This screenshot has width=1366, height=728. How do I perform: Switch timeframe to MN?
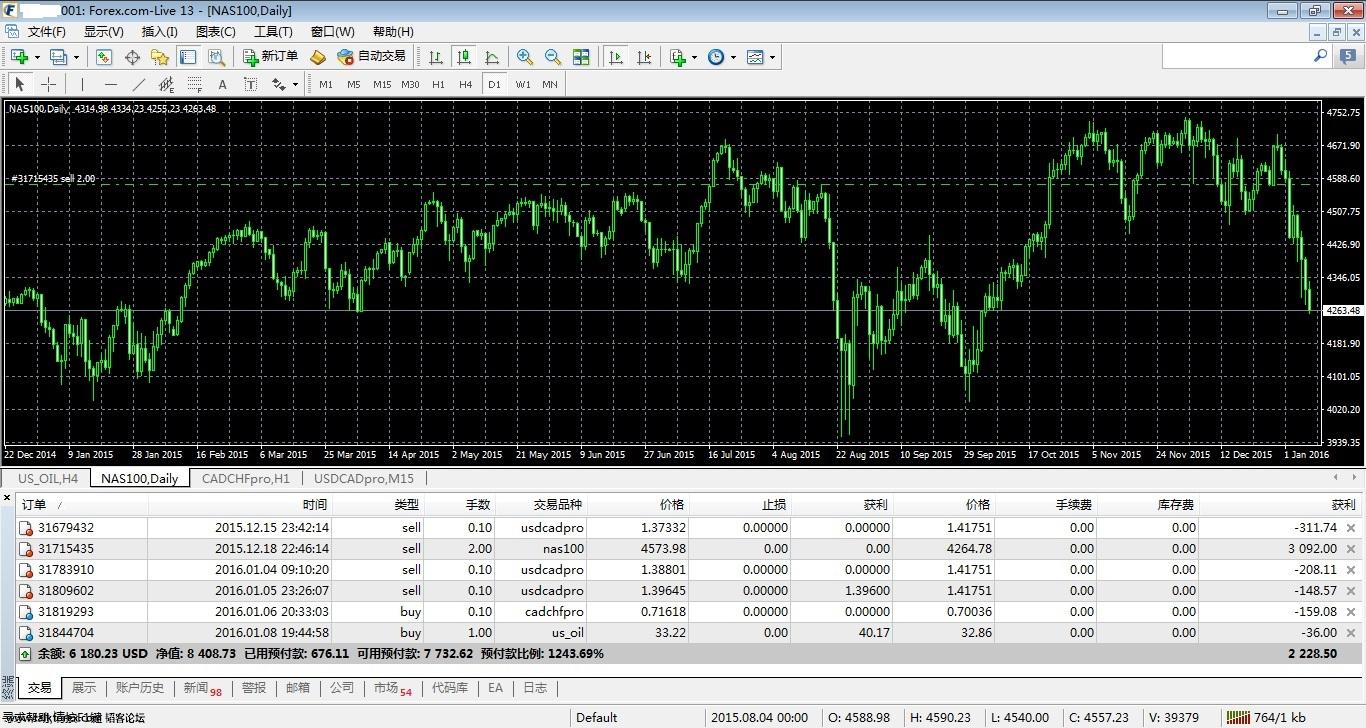point(550,84)
